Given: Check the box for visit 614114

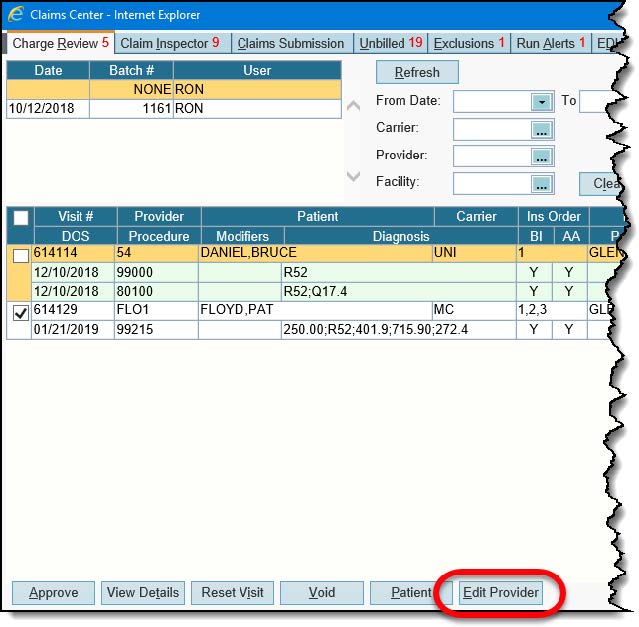Looking at the screenshot, I should tap(20, 257).
